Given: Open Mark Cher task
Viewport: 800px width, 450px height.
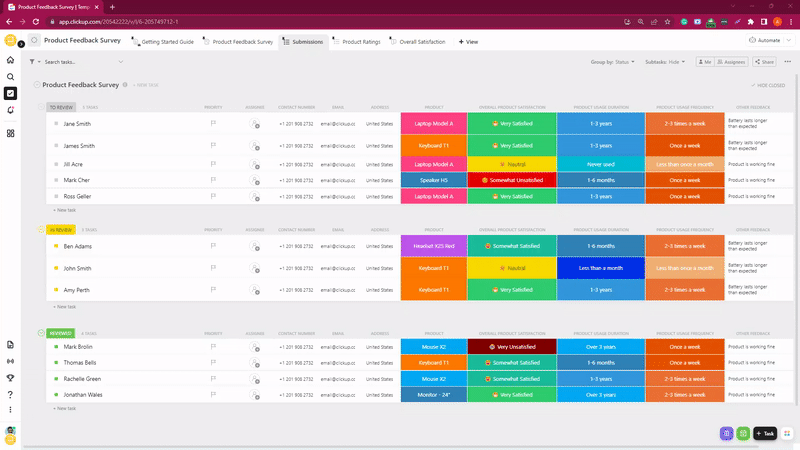Looking at the screenshot, I should [x=77, y=180].
